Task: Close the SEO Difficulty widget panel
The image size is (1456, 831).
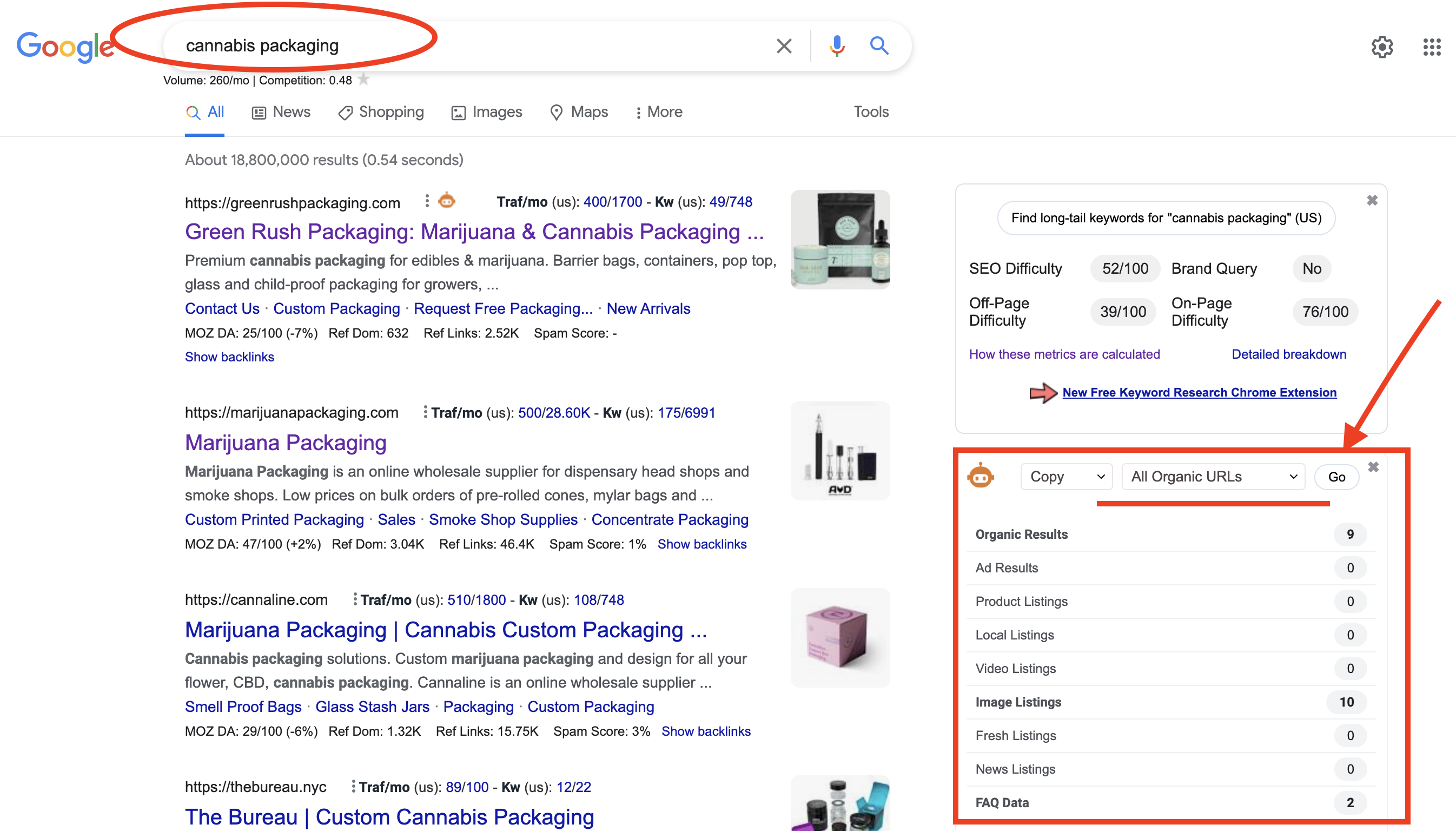Action: coord(1372,200)
